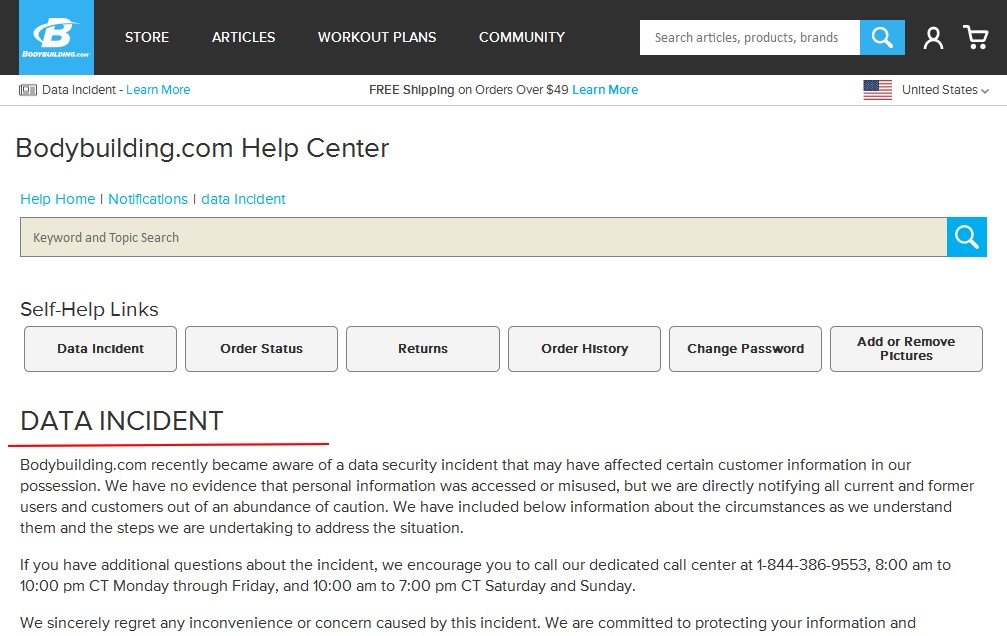Click the header search articles input box
The image size is (1007, 636).
coord(749,38)
